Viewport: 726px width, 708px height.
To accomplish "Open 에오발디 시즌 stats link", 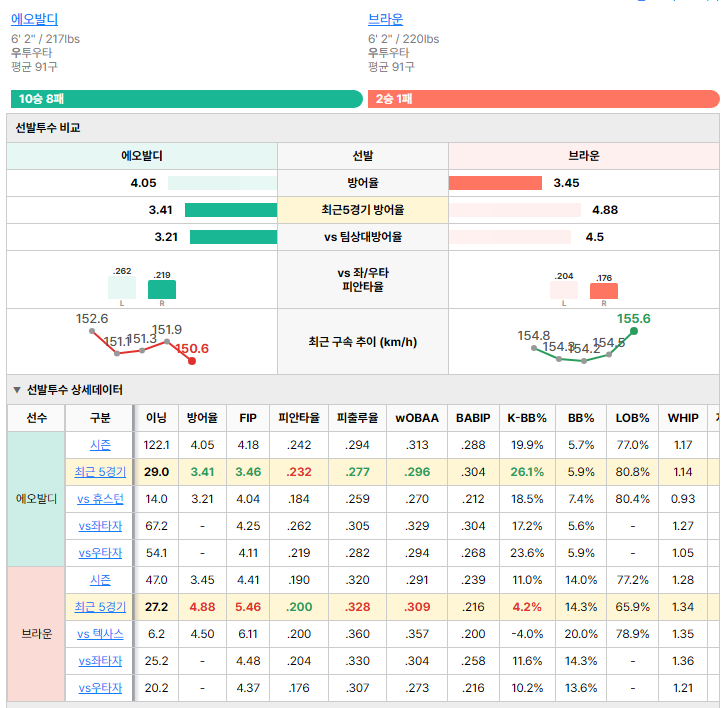I will (100, 445).
